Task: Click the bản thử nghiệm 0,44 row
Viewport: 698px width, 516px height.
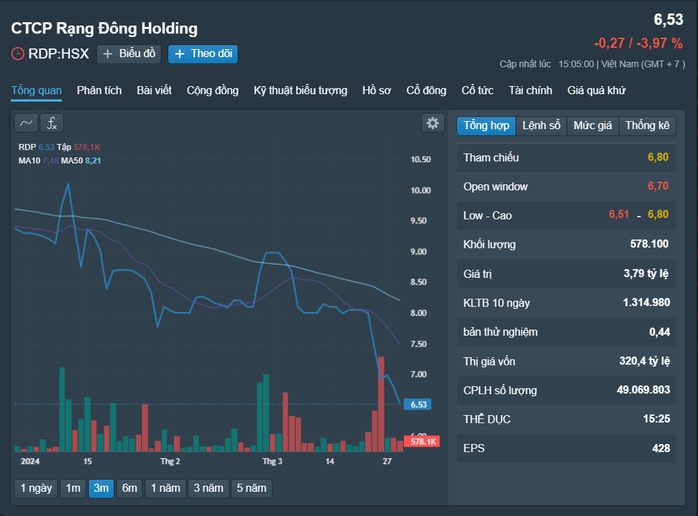Action: coord(566,332)
